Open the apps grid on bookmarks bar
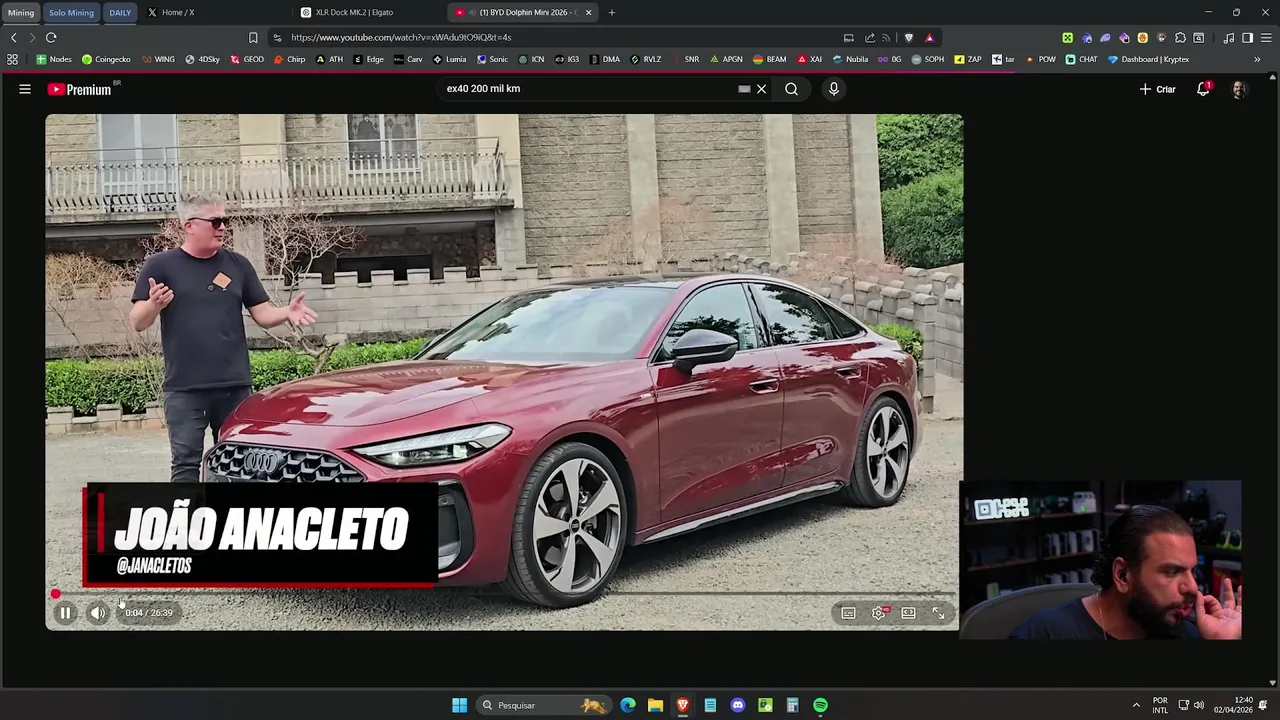 coord(12,59)
